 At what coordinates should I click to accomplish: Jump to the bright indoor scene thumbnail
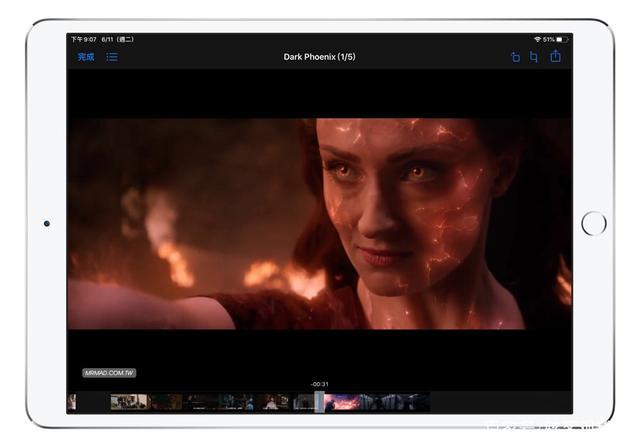(129, 402)
